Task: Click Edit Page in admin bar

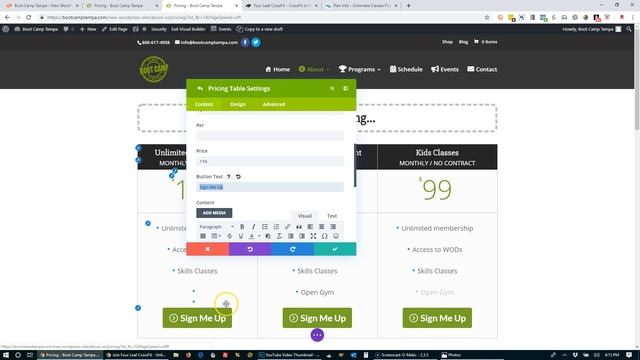Action: (x=114, y=29)
